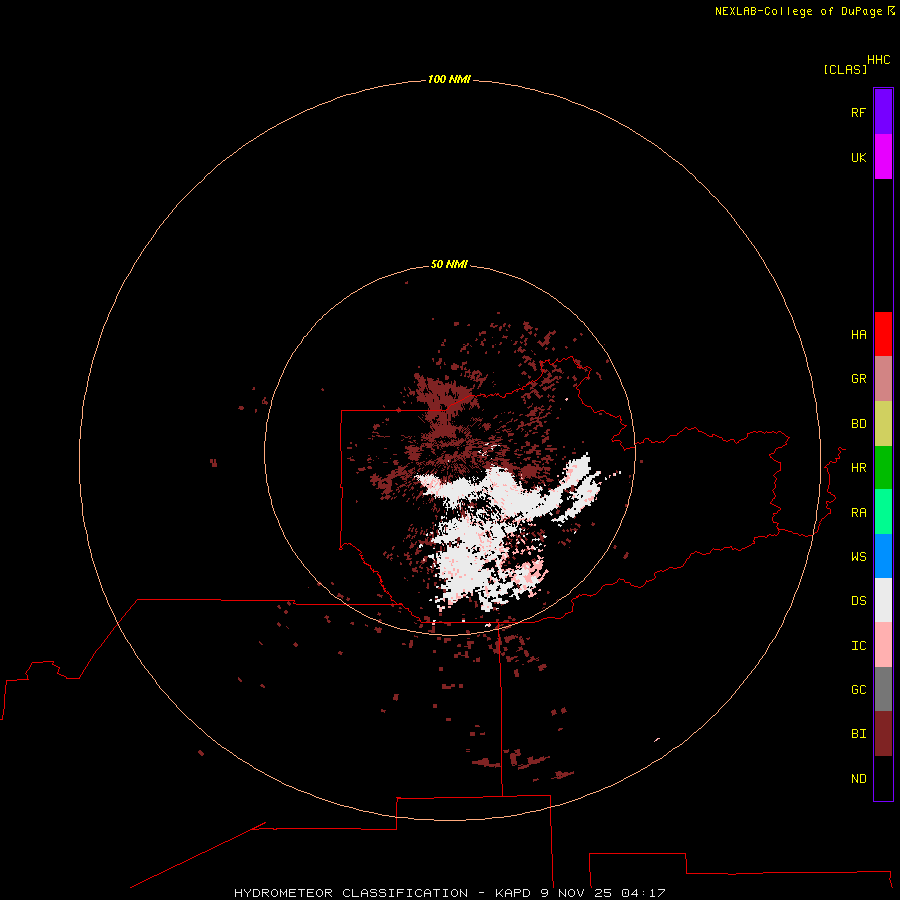900x900 pixels.
Task: Click the 'HHC' product label
Action: (878, 60)
